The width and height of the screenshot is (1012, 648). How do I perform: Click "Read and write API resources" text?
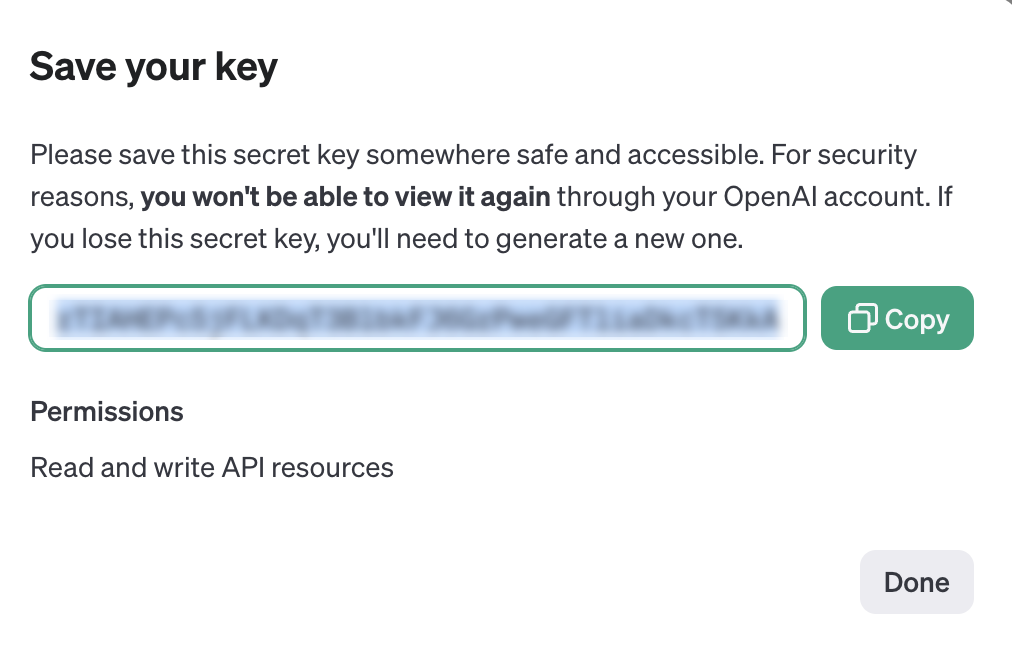tap(212, 467)
